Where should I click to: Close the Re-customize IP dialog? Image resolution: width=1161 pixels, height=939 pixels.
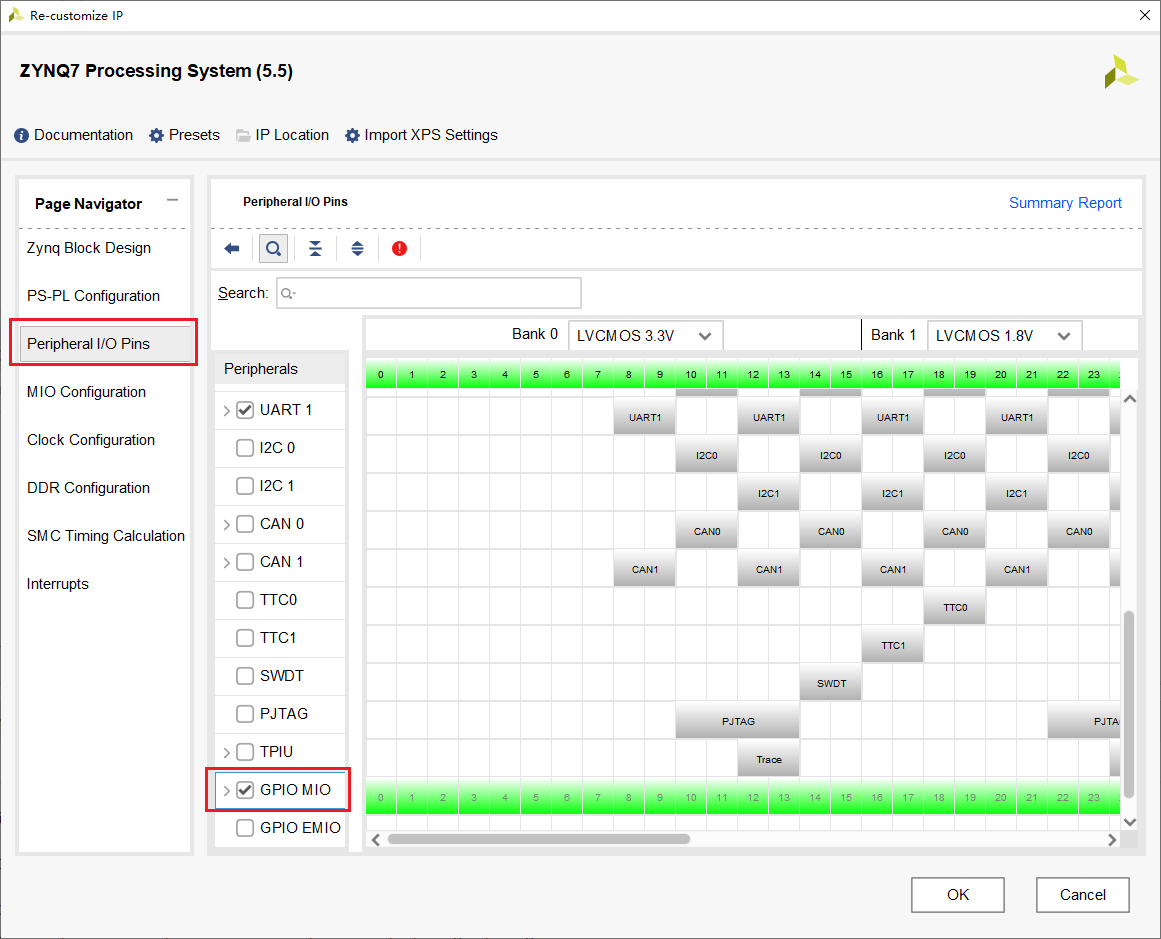(1144, 15)
